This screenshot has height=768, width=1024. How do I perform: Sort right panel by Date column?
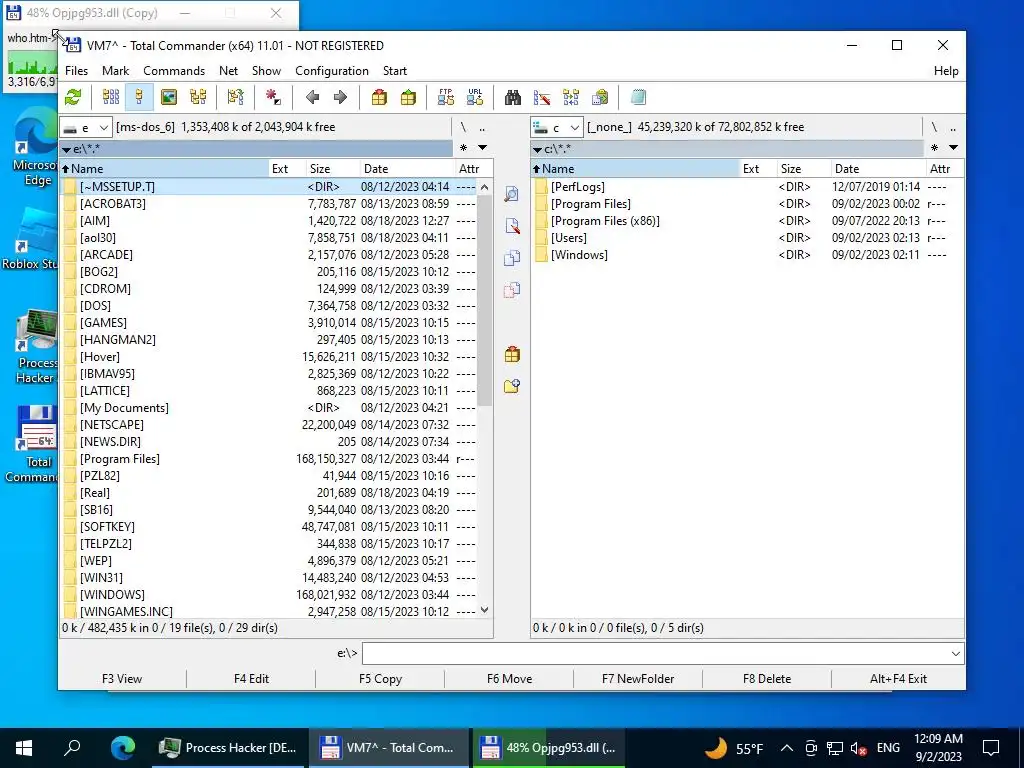876,168
